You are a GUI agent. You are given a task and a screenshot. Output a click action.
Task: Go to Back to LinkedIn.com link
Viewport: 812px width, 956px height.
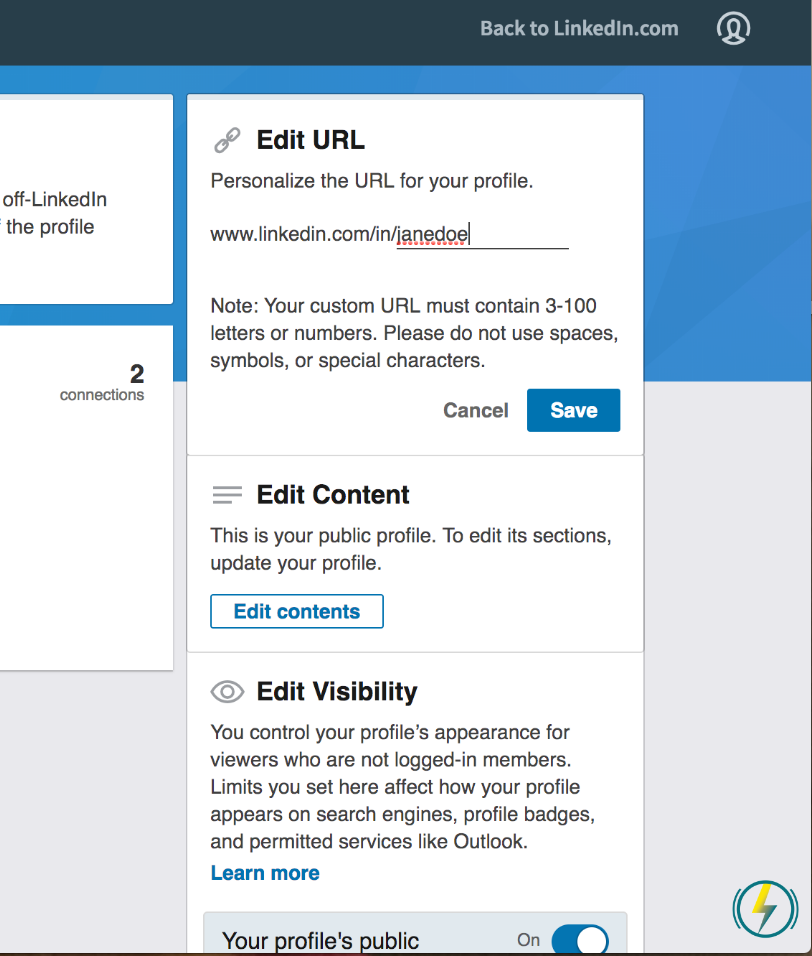(579, 28)
